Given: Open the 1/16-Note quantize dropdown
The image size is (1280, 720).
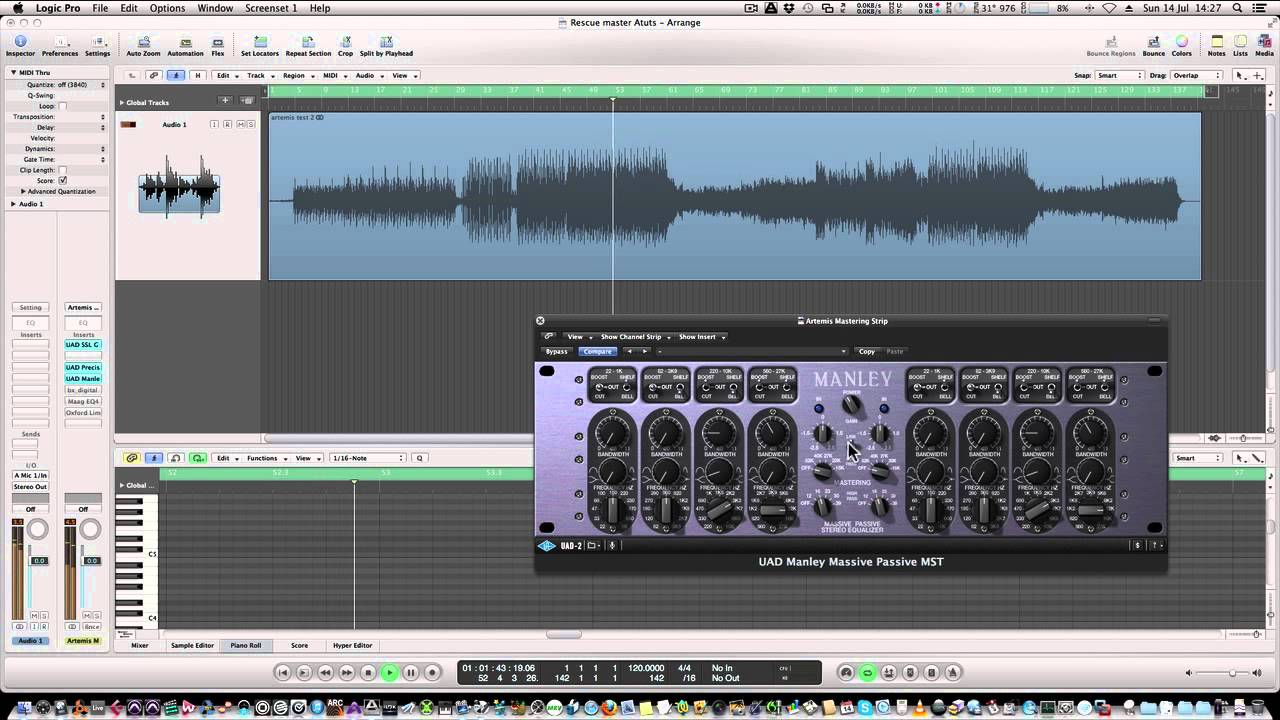Looking at the screenshot, I should tap(367, 458).
